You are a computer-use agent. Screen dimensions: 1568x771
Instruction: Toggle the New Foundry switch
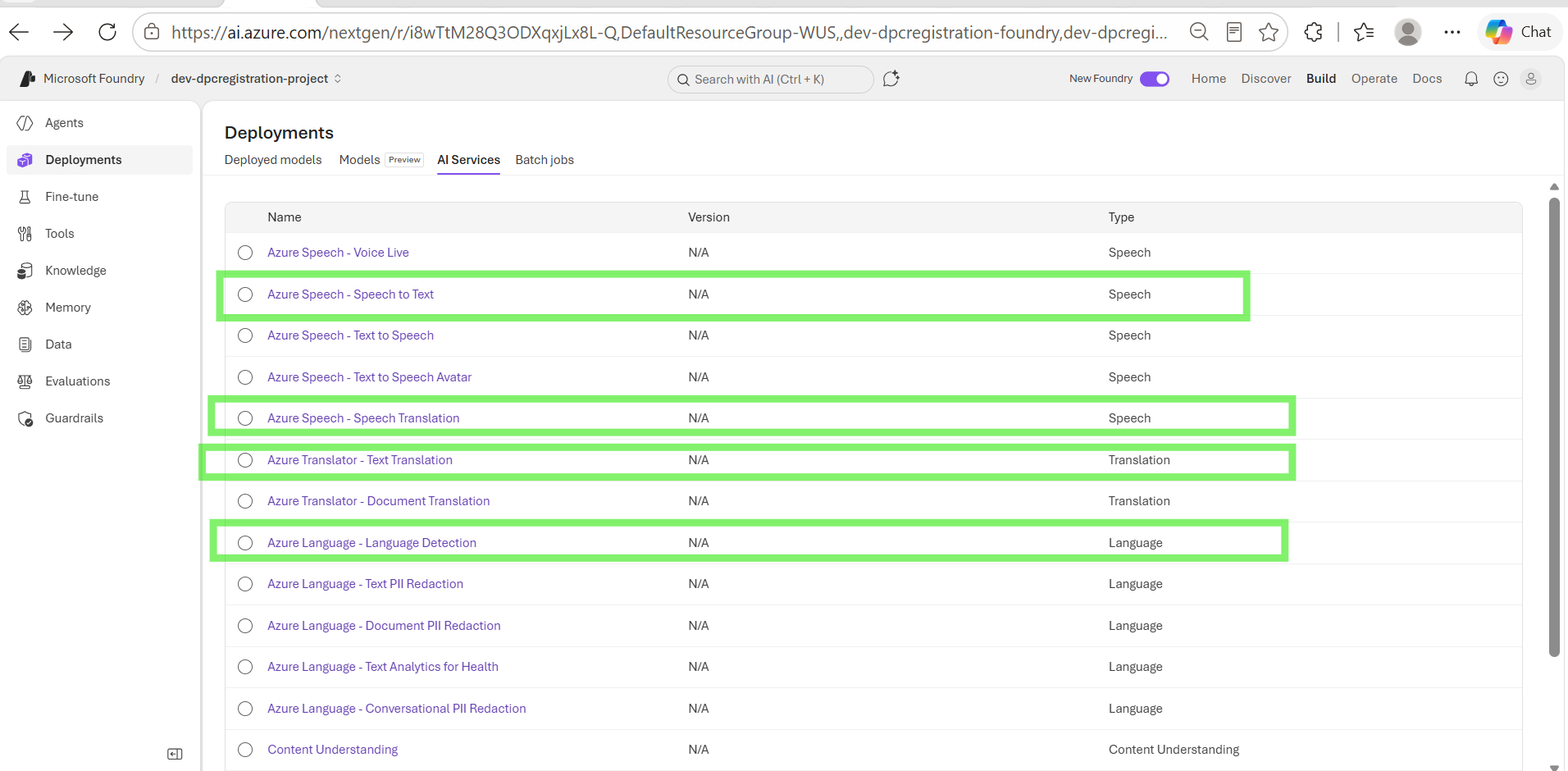[x=1155, y=79]
